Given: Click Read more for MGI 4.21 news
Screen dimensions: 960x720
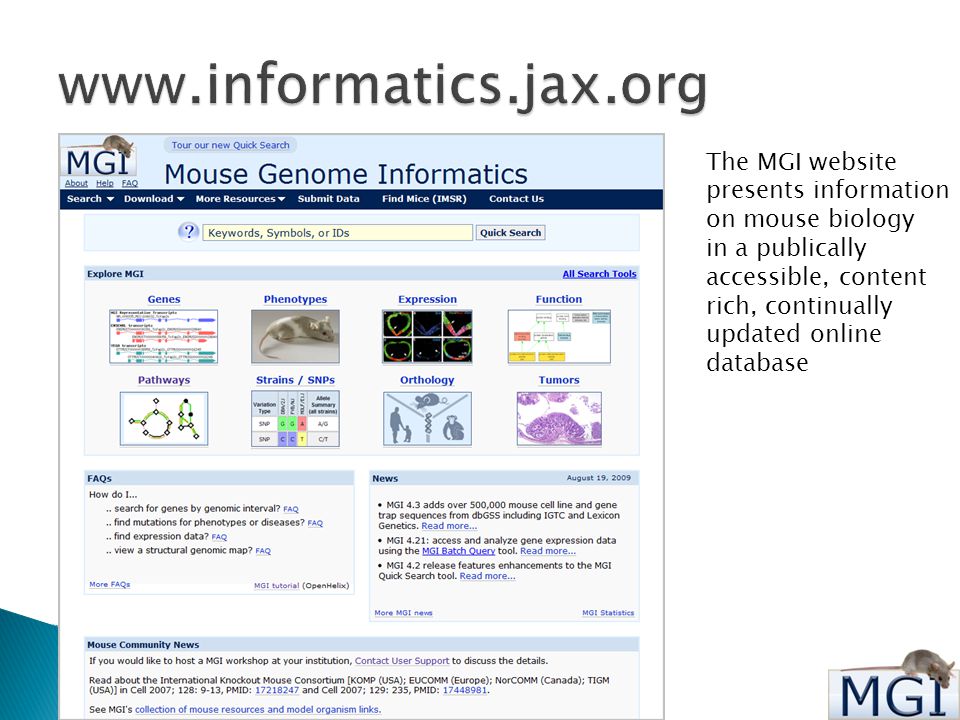Looking at the screenshot, I should 548,551.
